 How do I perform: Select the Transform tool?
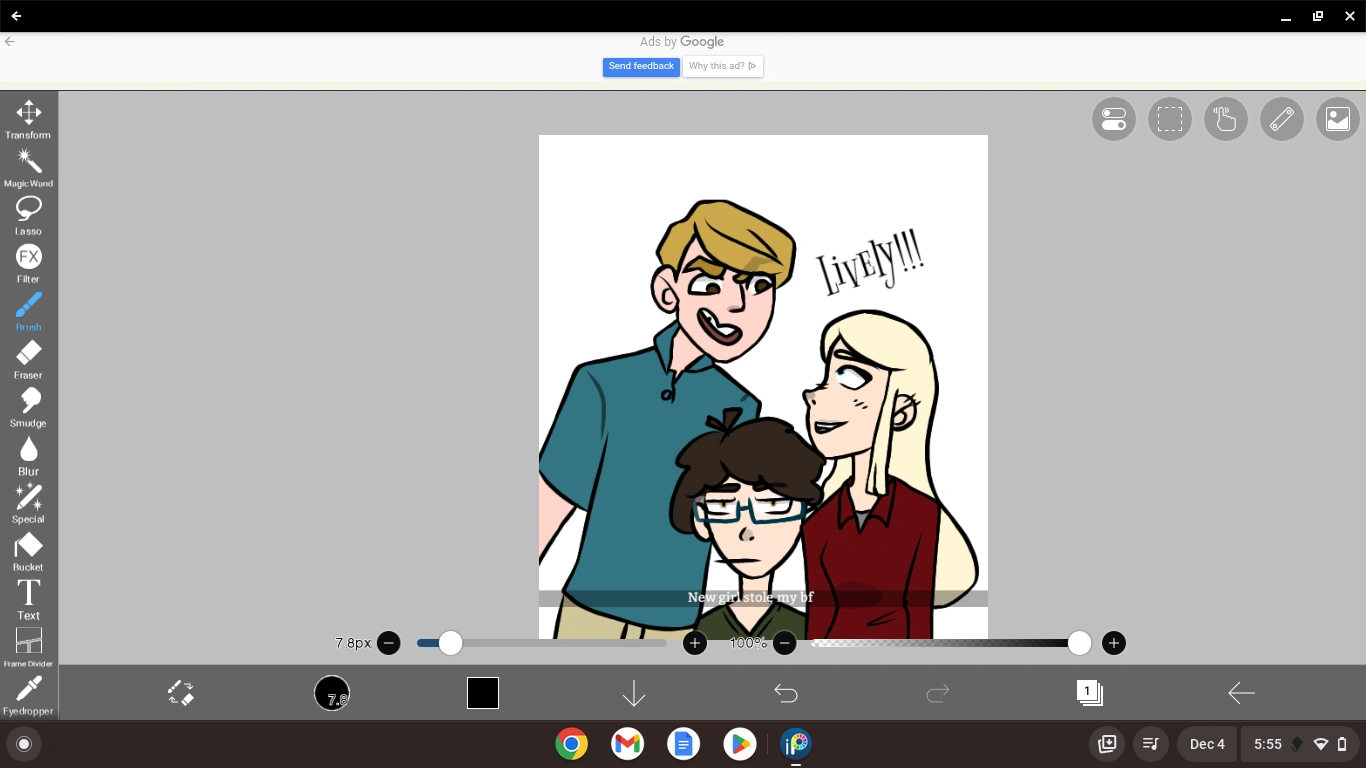coord(28,113)
